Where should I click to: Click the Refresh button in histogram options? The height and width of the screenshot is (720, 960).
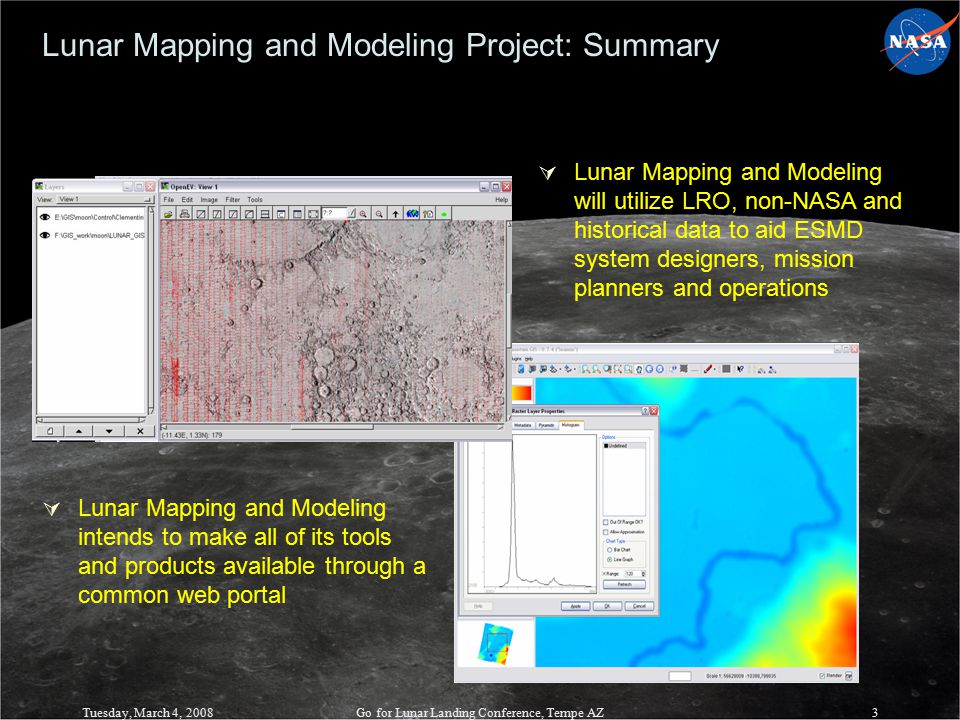624,584
